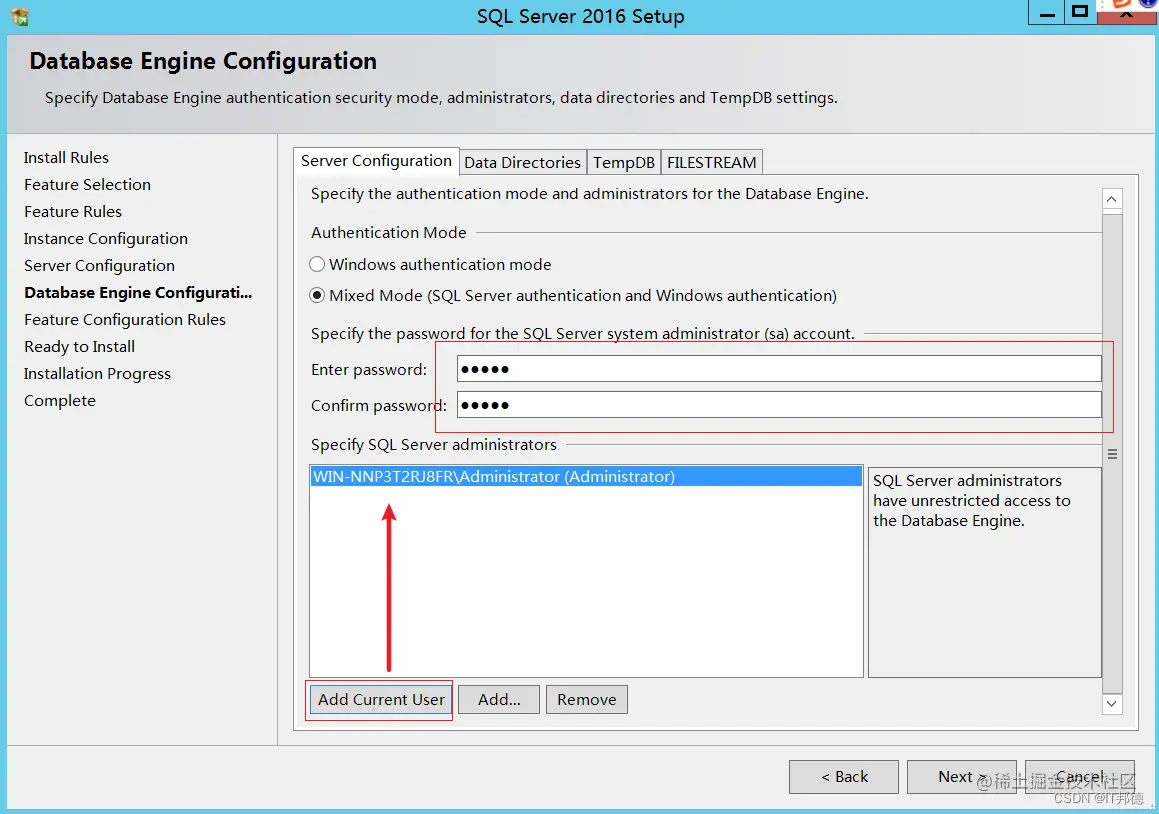Proceed with the Next > button
The image size is (1159, 814).
point(962,776)
